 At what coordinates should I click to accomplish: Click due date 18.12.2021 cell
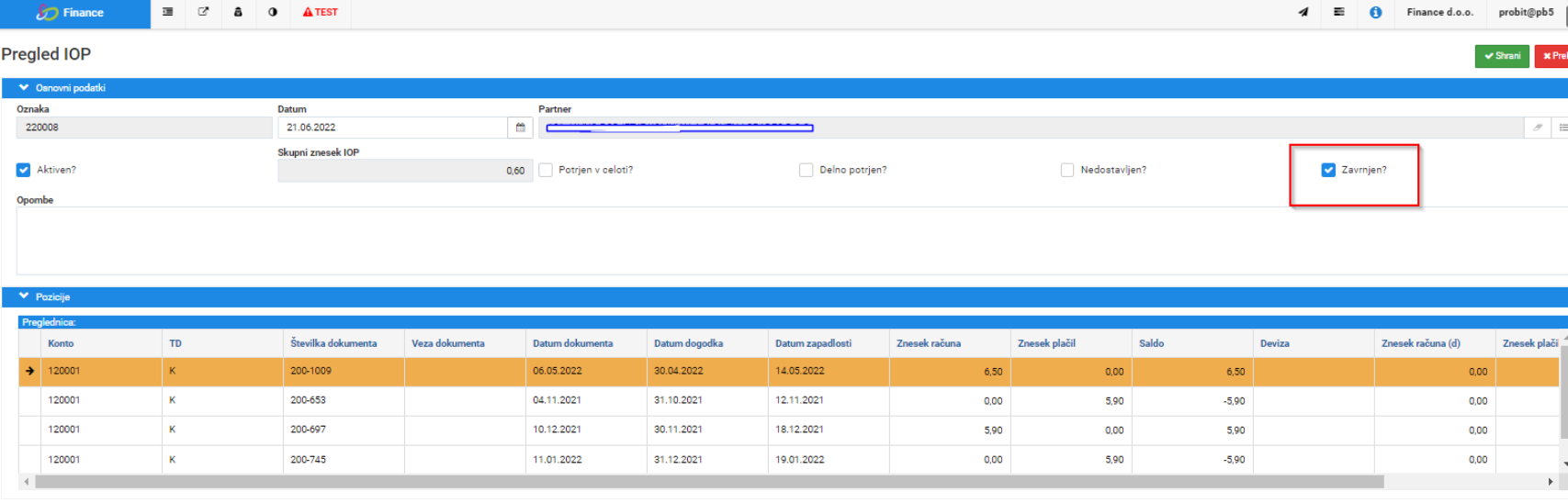tap(829, 430)
